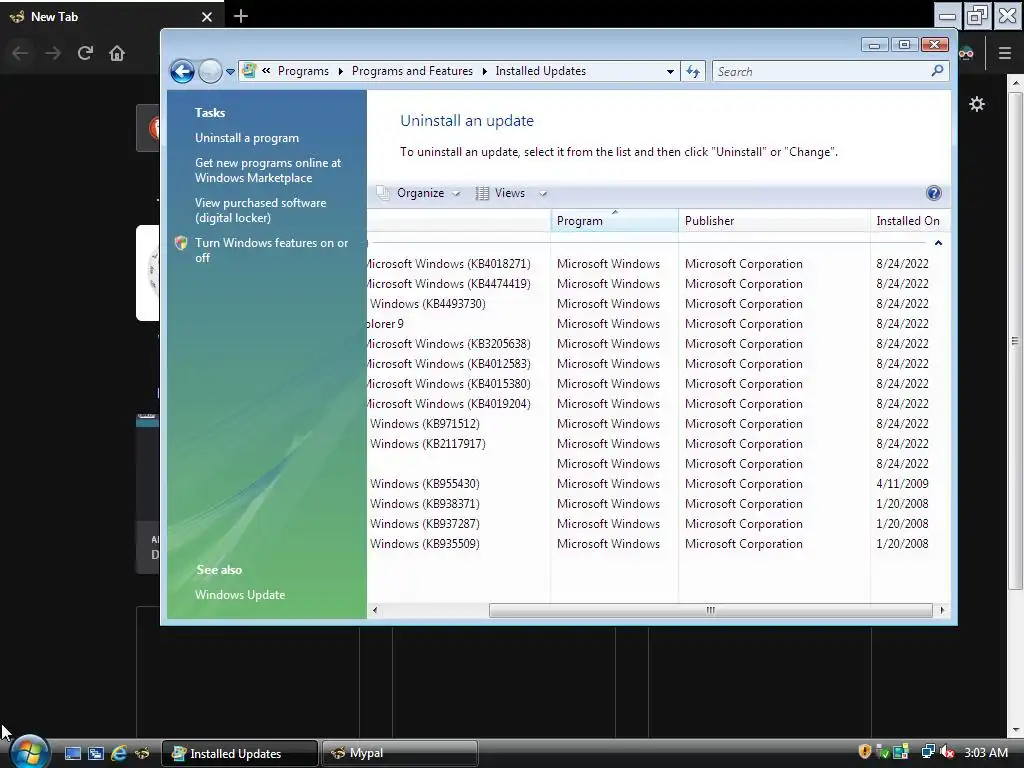Click the Forward arrow in Installed Updates window
The width and height of the screenshot is (1024, 768).
tap(210, 71)
